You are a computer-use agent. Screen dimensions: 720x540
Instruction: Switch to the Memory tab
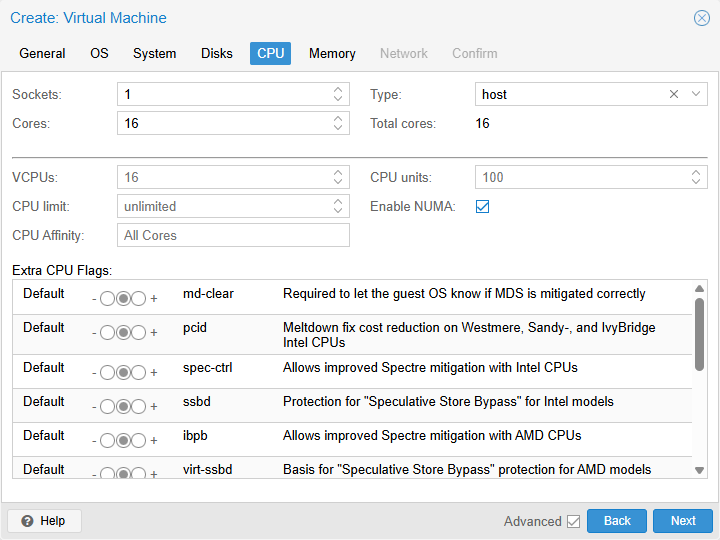[x=332, y=53]
